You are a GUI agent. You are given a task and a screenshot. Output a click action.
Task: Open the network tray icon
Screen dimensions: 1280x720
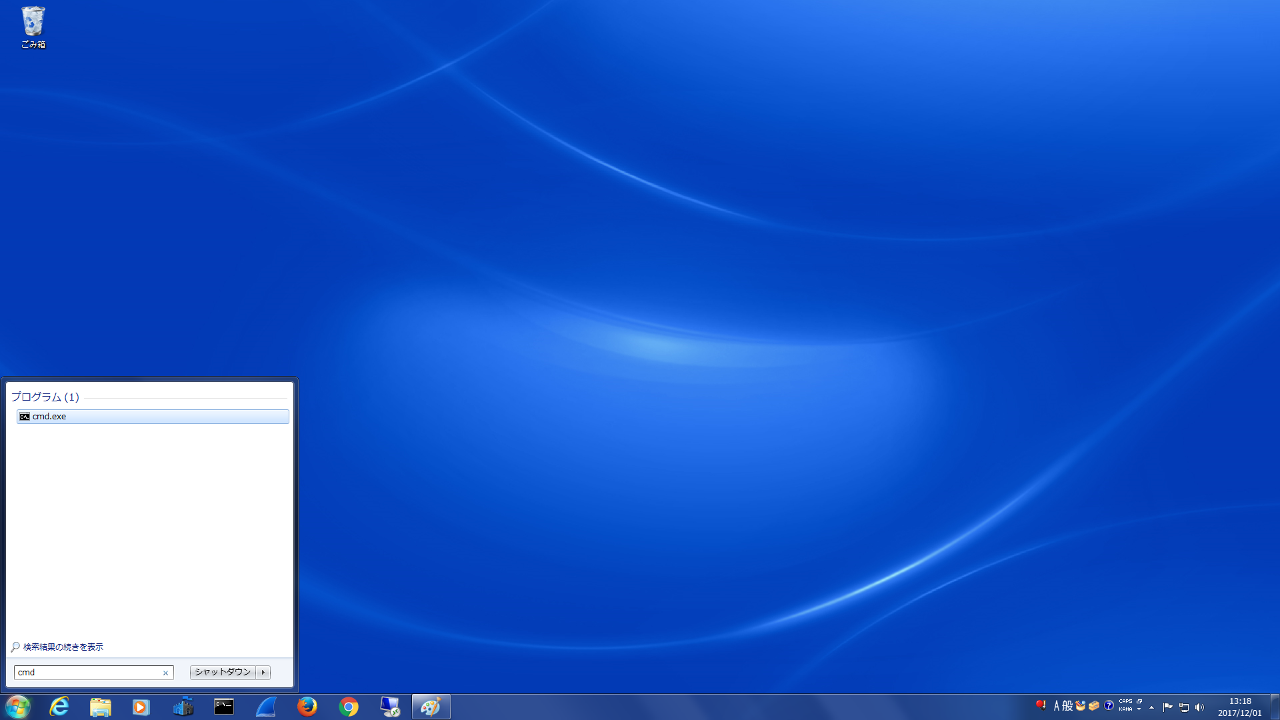[x=1184, y=707]
